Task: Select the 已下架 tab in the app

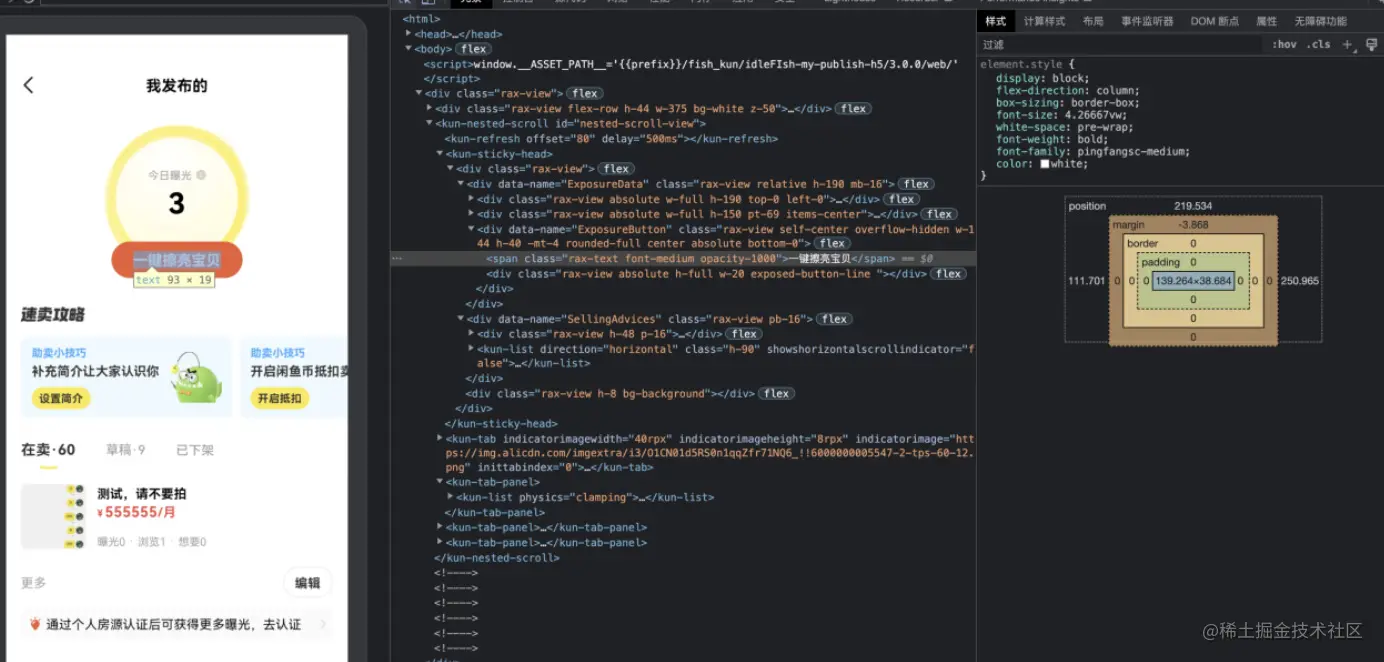Action: coord(195,450)
